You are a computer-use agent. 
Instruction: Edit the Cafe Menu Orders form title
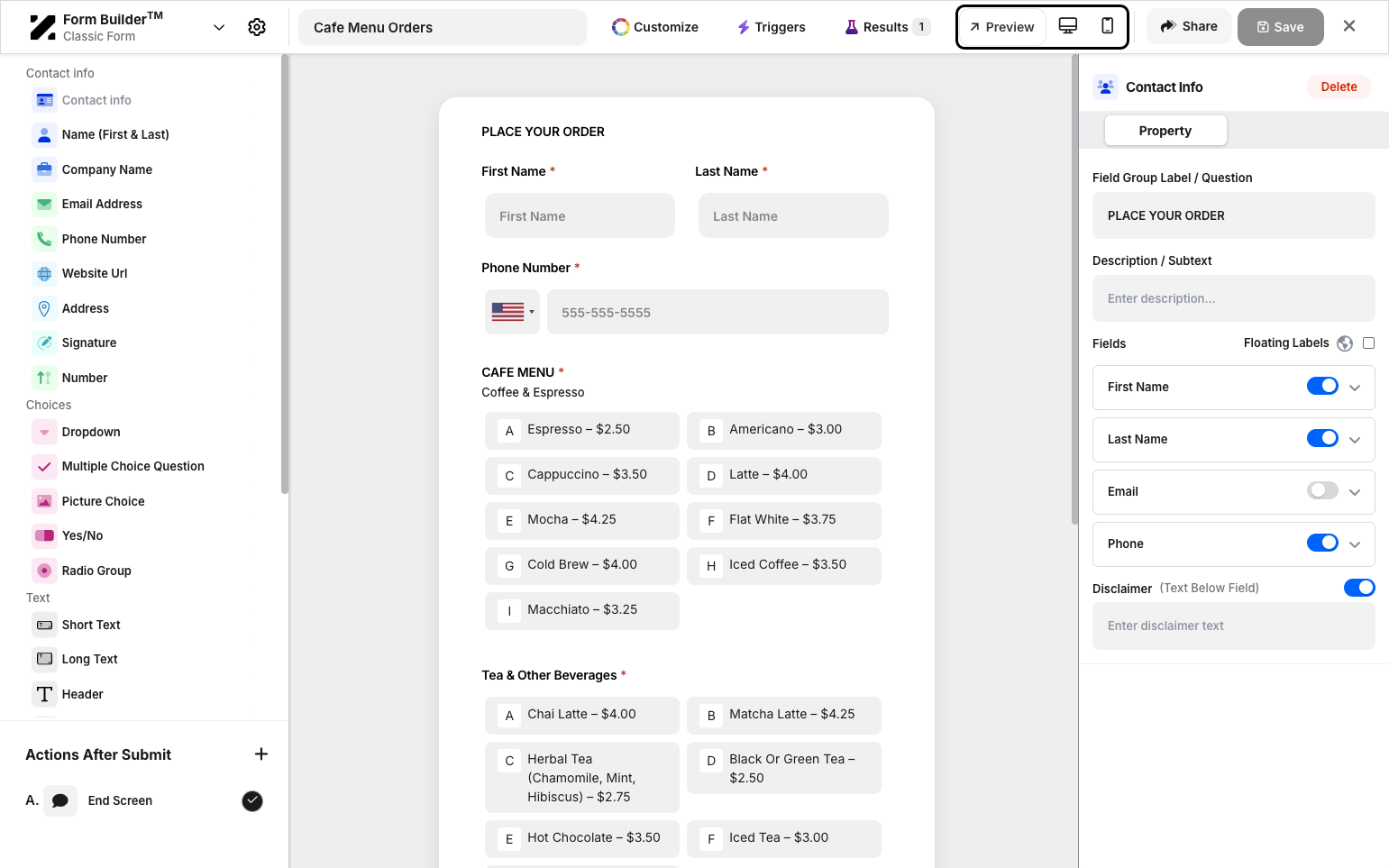pyautogui.click(x=443, y=27)
